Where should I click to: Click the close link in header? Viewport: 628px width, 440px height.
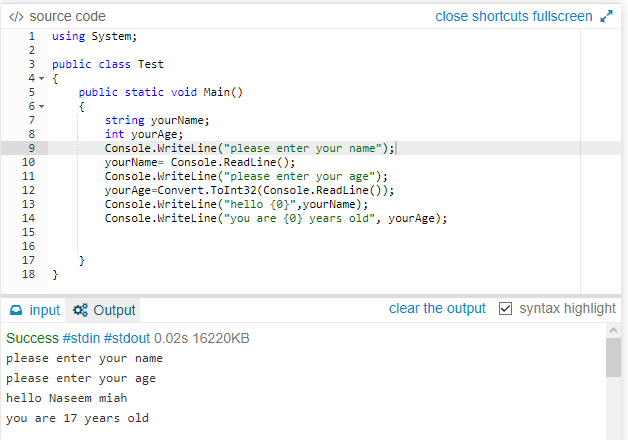[x=451, y=16]
